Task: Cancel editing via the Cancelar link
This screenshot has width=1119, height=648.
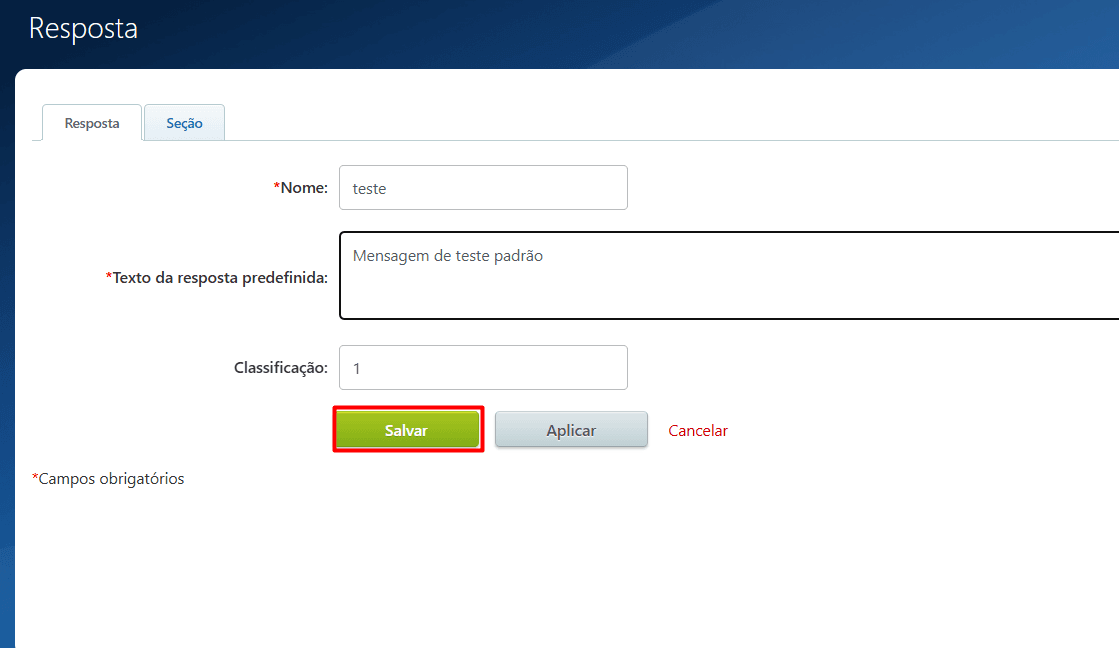Action: click(x=698, y=430)
